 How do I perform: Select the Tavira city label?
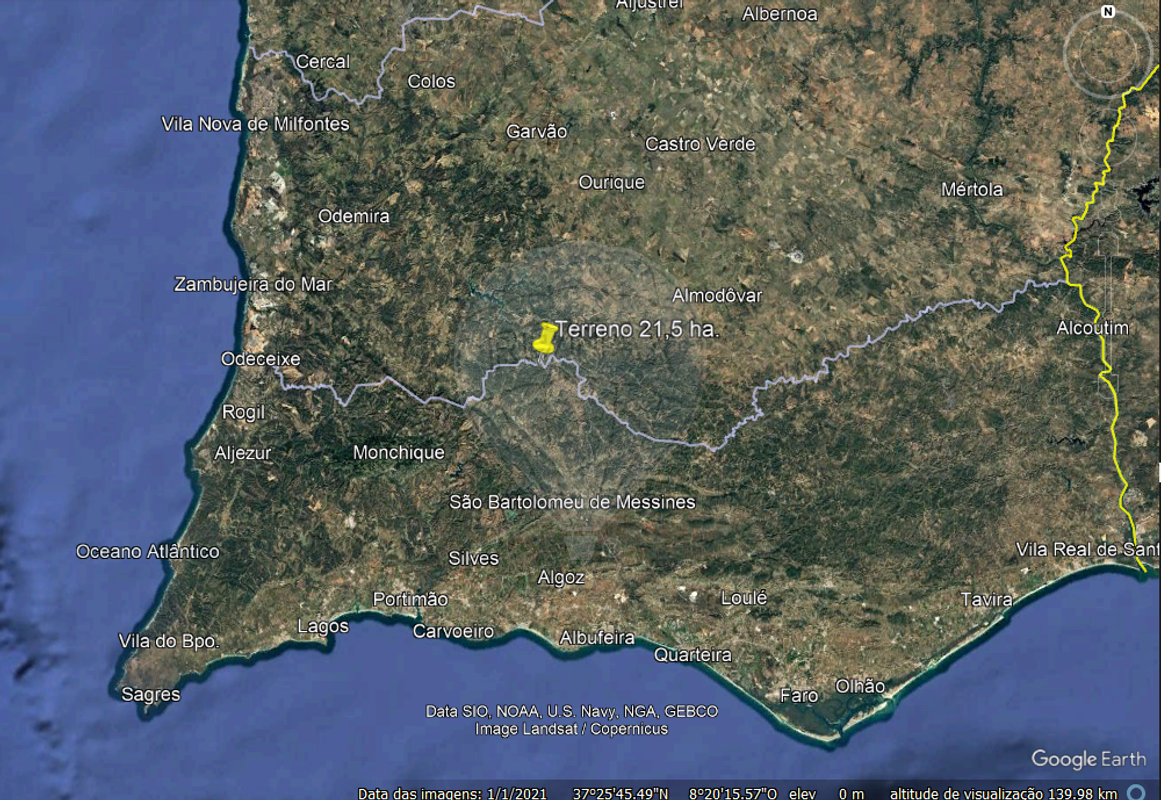[986, 599]
